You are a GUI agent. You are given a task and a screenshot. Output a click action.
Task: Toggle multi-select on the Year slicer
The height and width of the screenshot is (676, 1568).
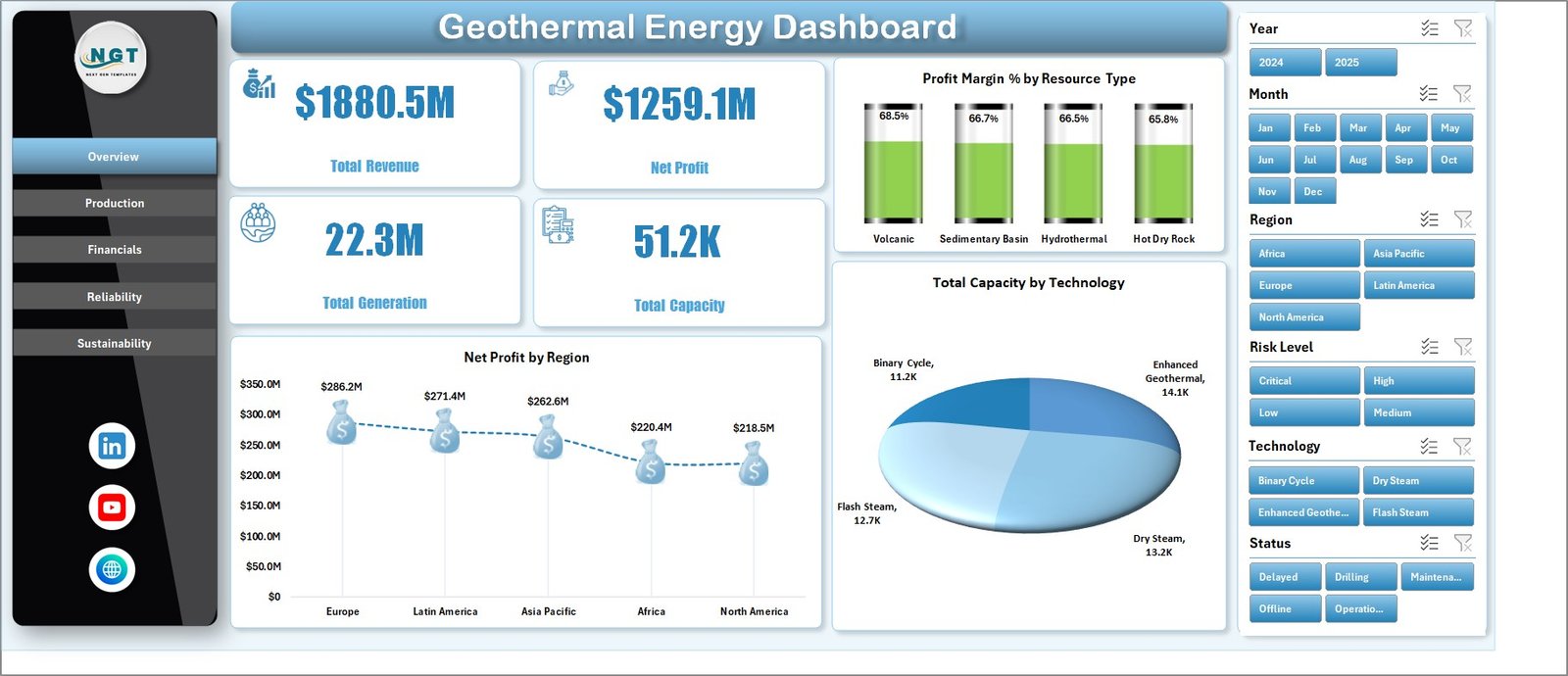pyautogui.click(x=1430, y=28)
